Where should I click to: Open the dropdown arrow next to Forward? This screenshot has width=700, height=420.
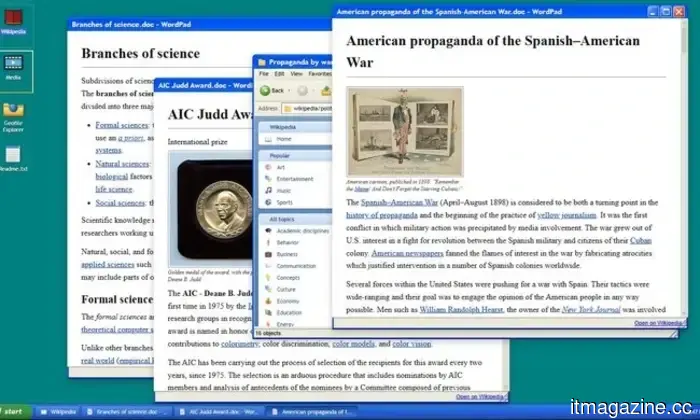[313, 91]
